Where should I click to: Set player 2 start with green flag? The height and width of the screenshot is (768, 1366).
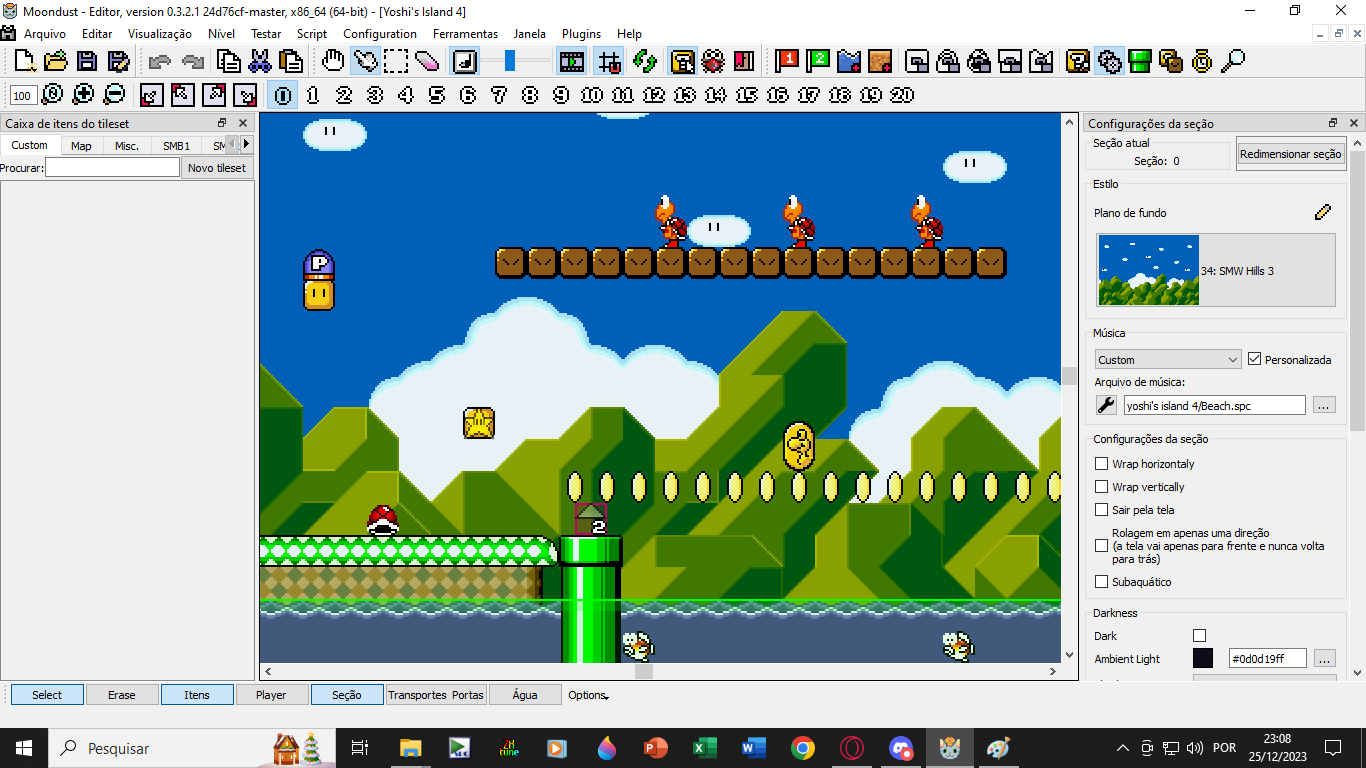click(x=819, y=61)
